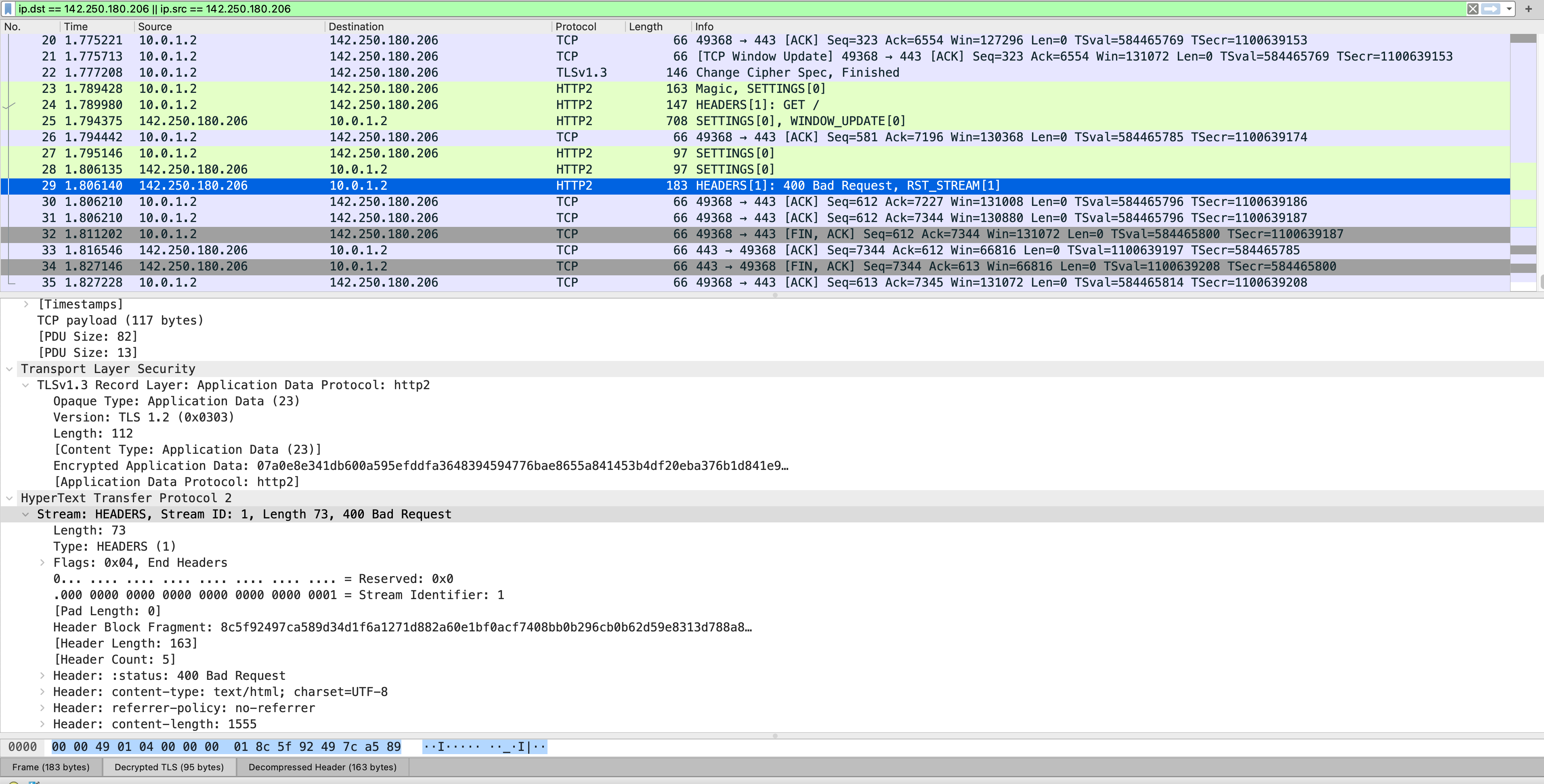Collapse the Transport Layer Security section
1544x784 pixels.
(x=10, y=369)
